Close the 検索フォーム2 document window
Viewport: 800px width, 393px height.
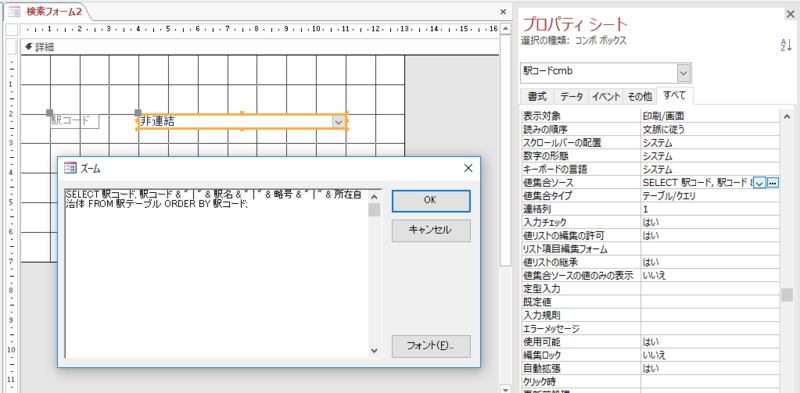pyautogui.click(x=503, y=11)
